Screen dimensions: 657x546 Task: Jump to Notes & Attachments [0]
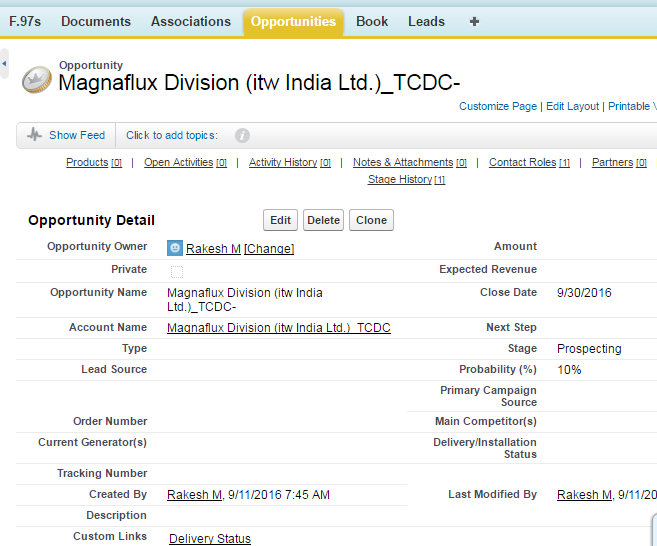[410, 162]
